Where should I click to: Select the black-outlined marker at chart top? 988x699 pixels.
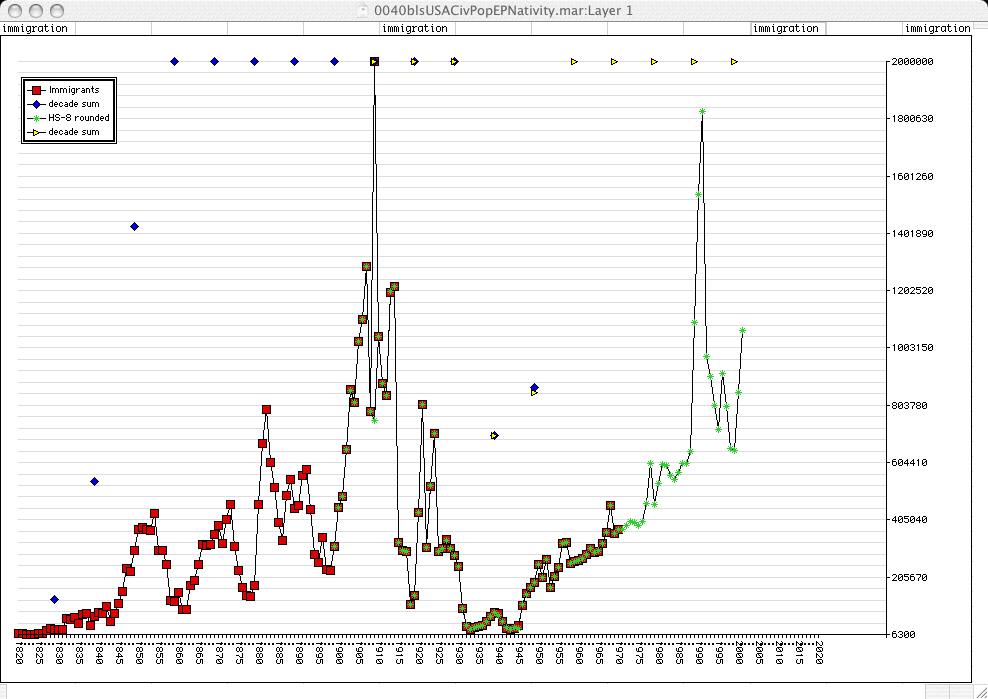[374, 62]
